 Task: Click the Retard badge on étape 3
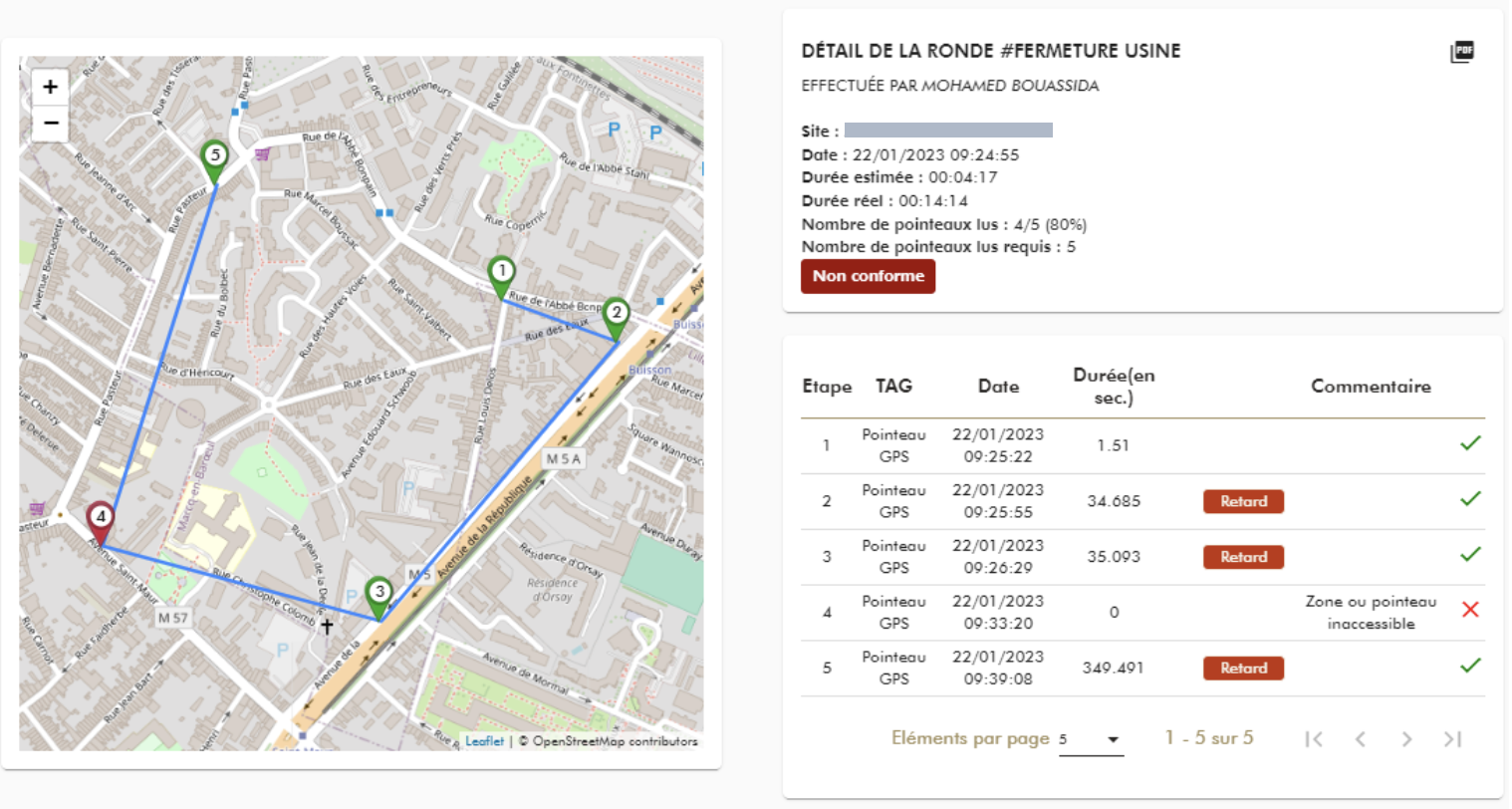1243,557
